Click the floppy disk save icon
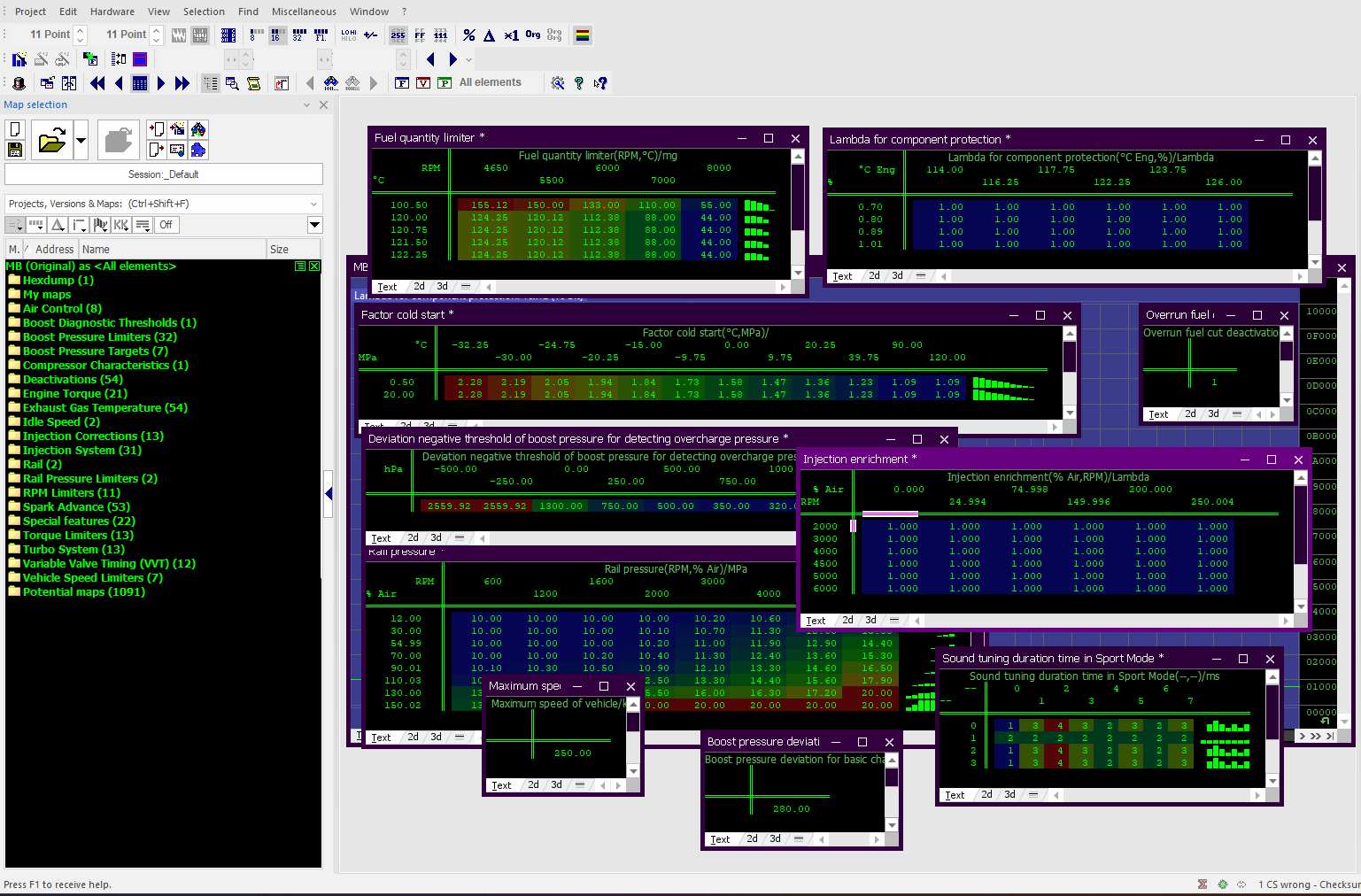 (x=15, y=150)
